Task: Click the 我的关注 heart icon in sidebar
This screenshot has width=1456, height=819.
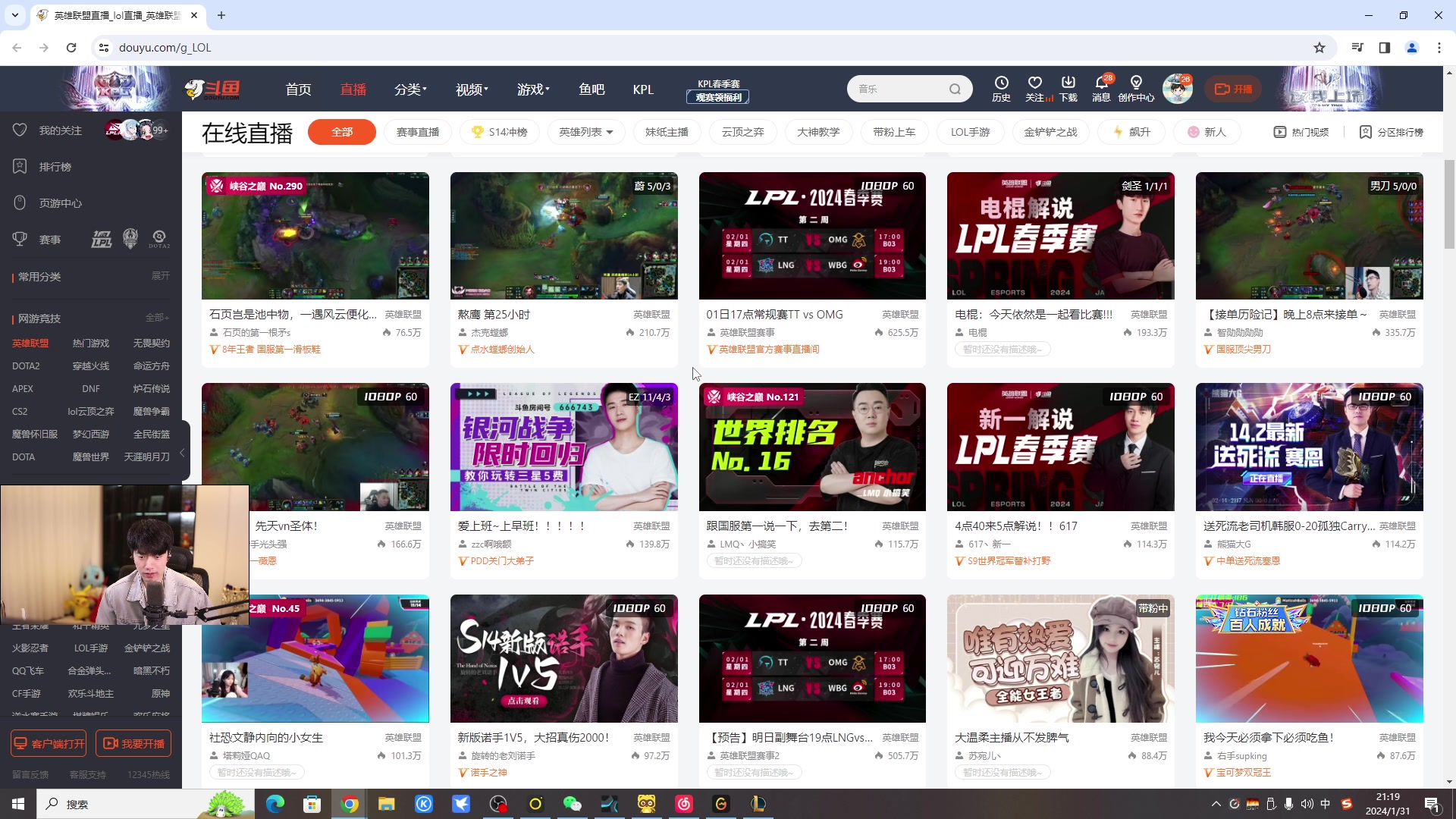Action: point(20,130)
